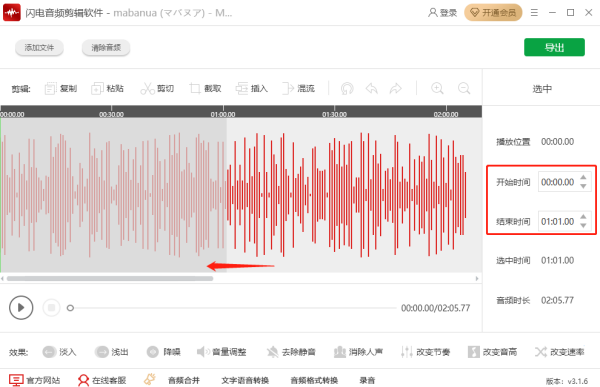The image size is (600, 387).
Task: Click the version v3.1.6 text
Action: pos(567,381)
